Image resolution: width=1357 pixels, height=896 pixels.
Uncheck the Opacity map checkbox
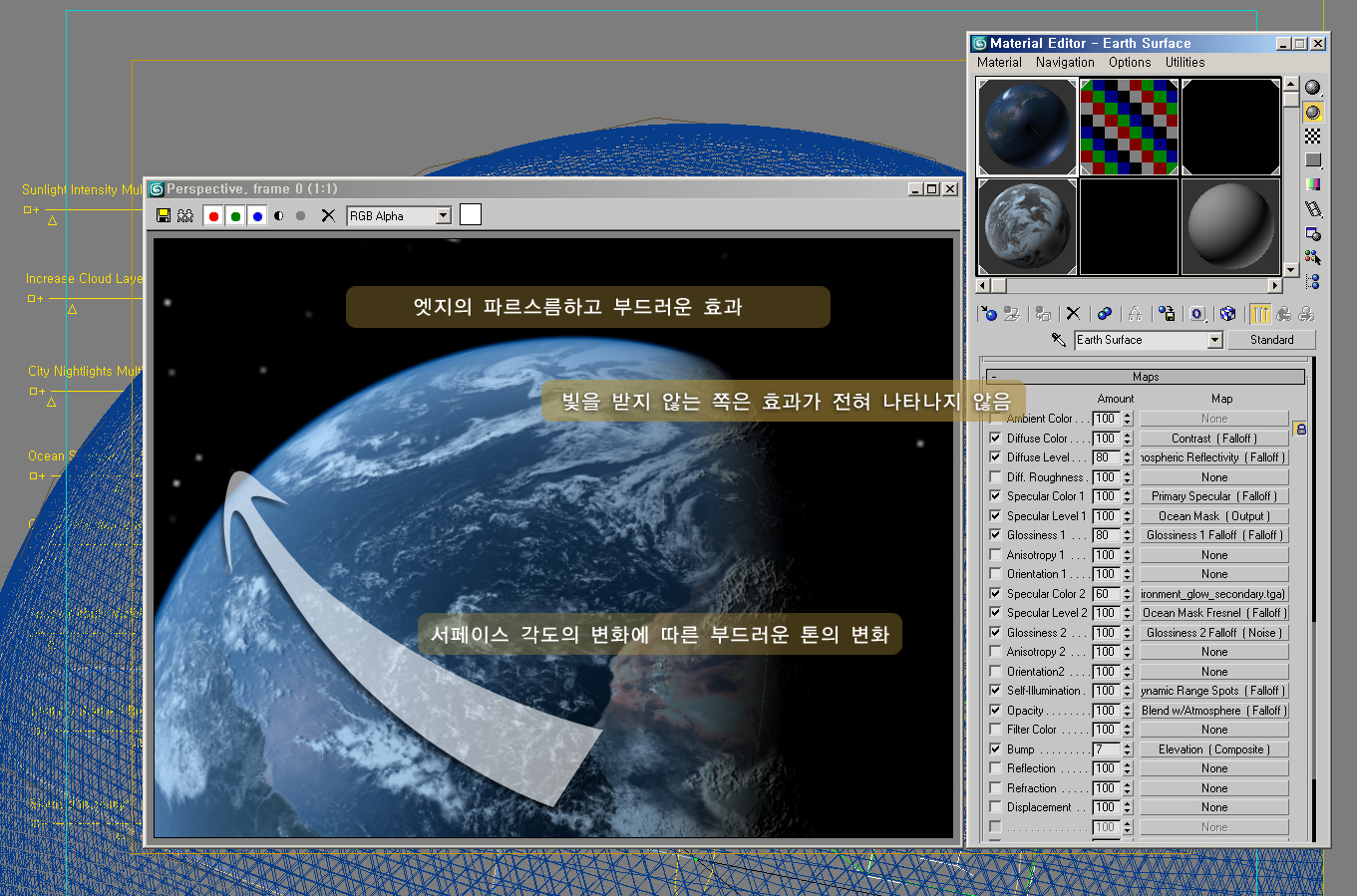[995, 710]
